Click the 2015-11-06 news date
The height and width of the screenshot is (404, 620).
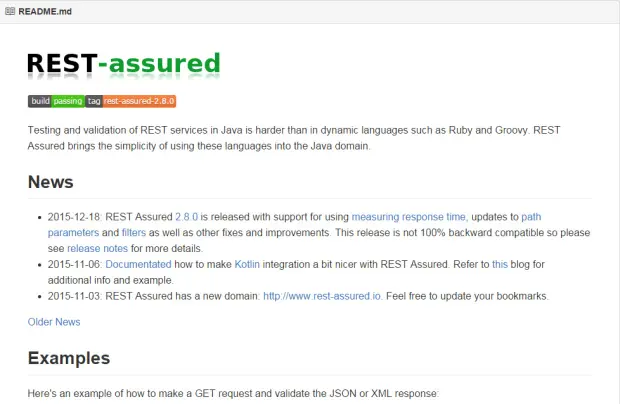pos(75,264)
